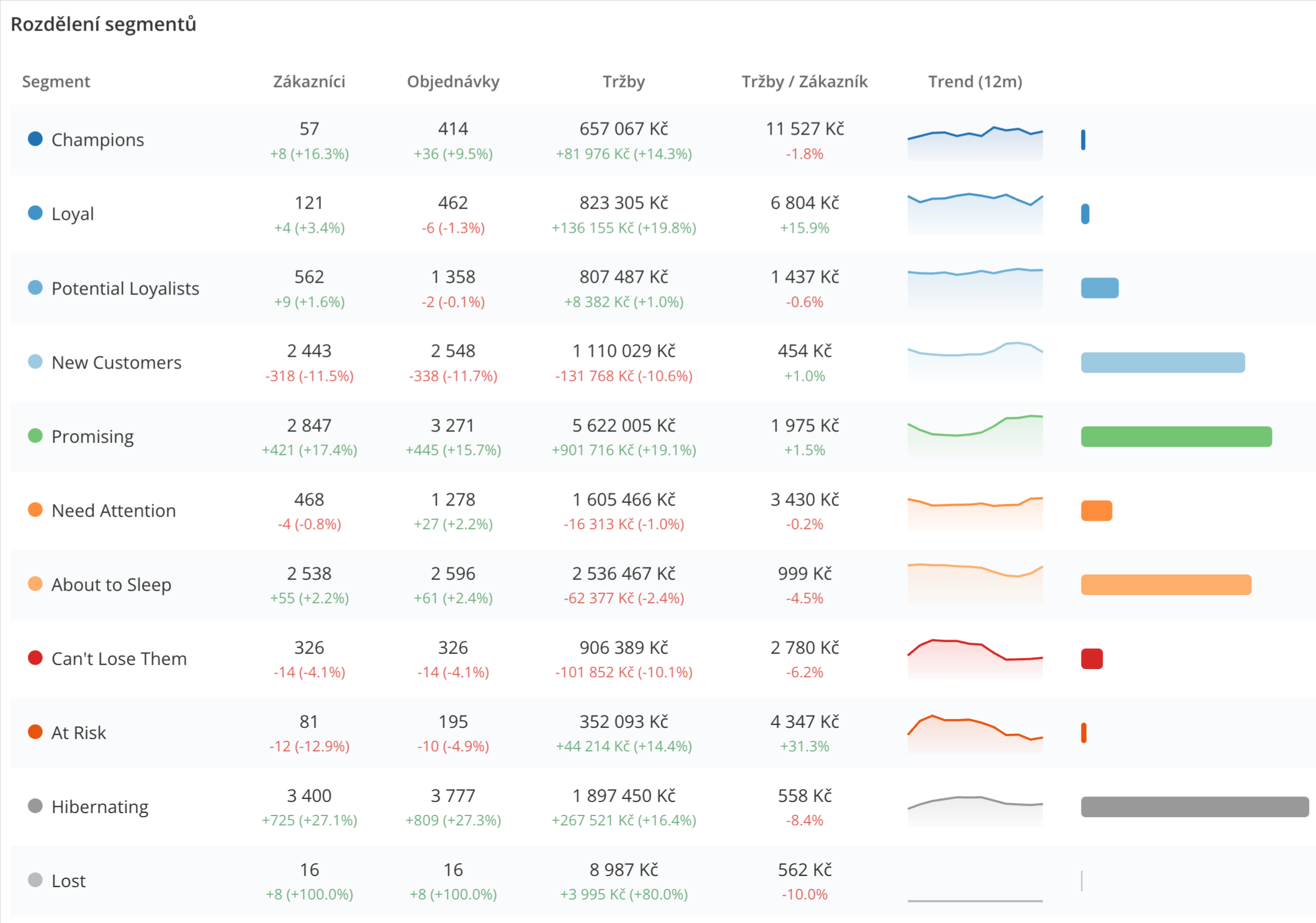1316x923 pixels.
Task: Click the Lost segment gray dot
Action: (x=35, y=880)
